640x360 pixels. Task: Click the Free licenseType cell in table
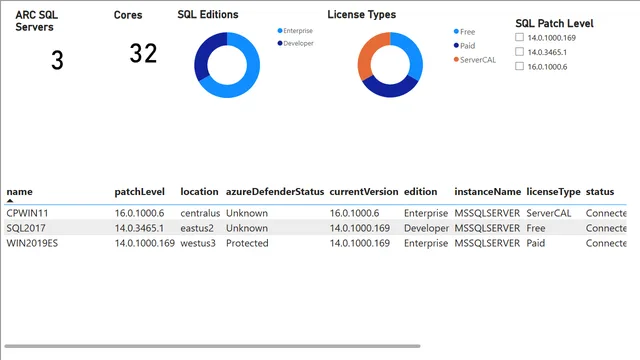tap(536, 228)
